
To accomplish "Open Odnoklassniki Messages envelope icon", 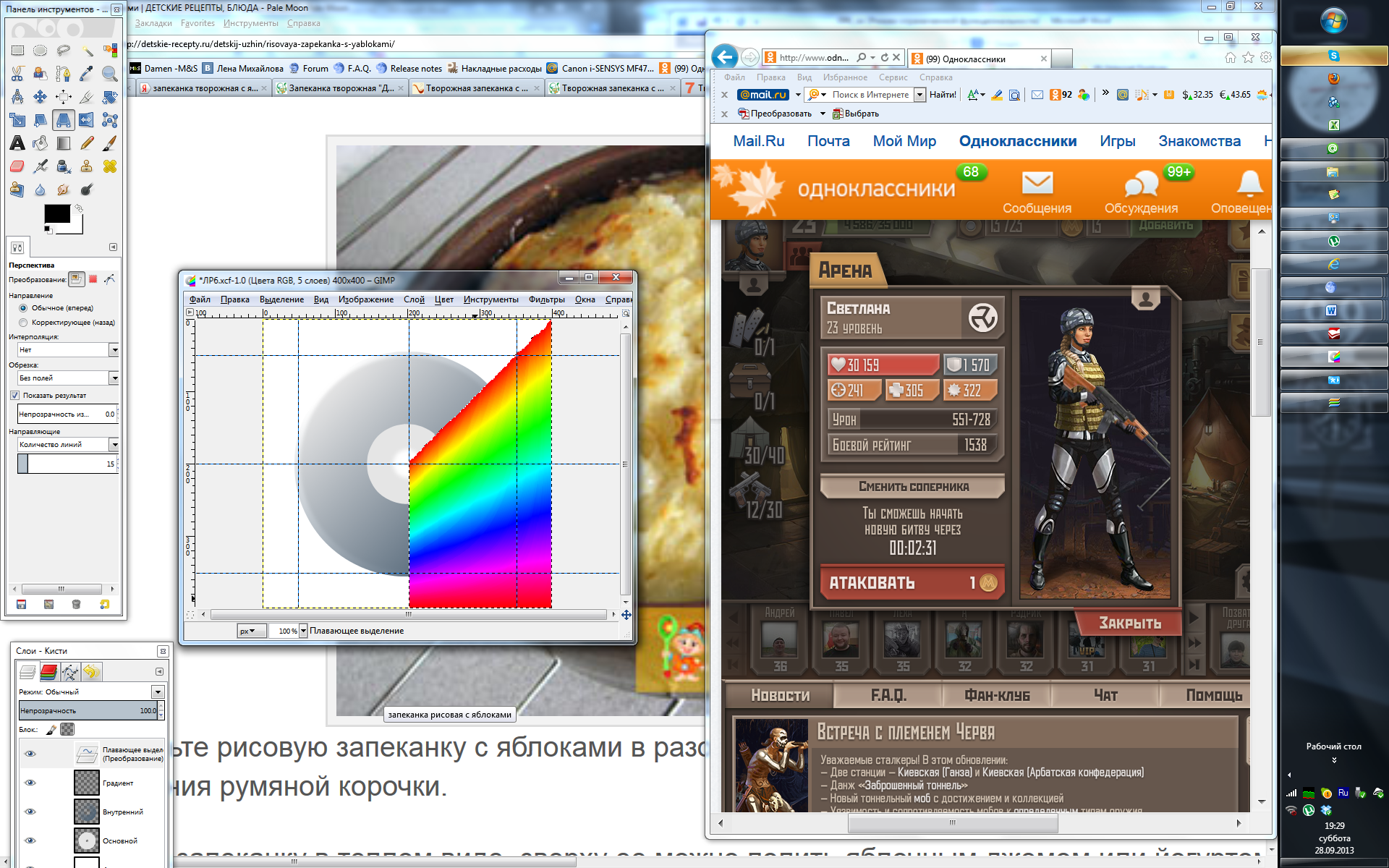I will (x=1037, y=183).
